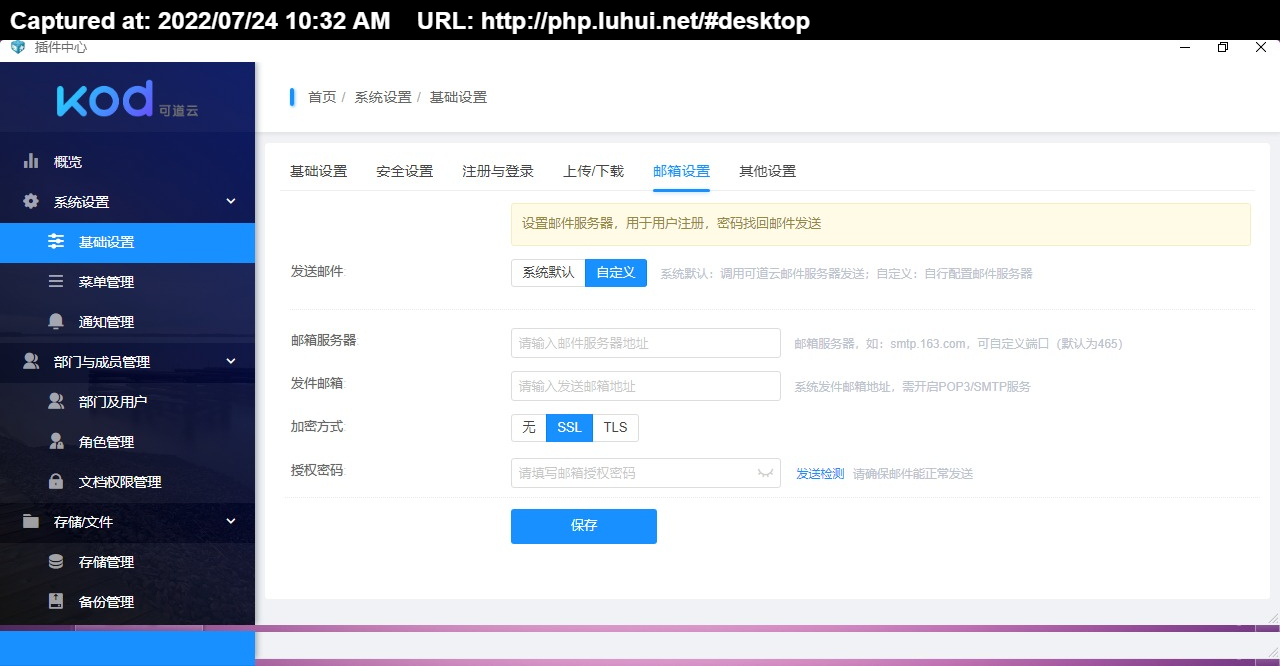Select 系统默认 for 发送邮件

click(x=548, y=273)
